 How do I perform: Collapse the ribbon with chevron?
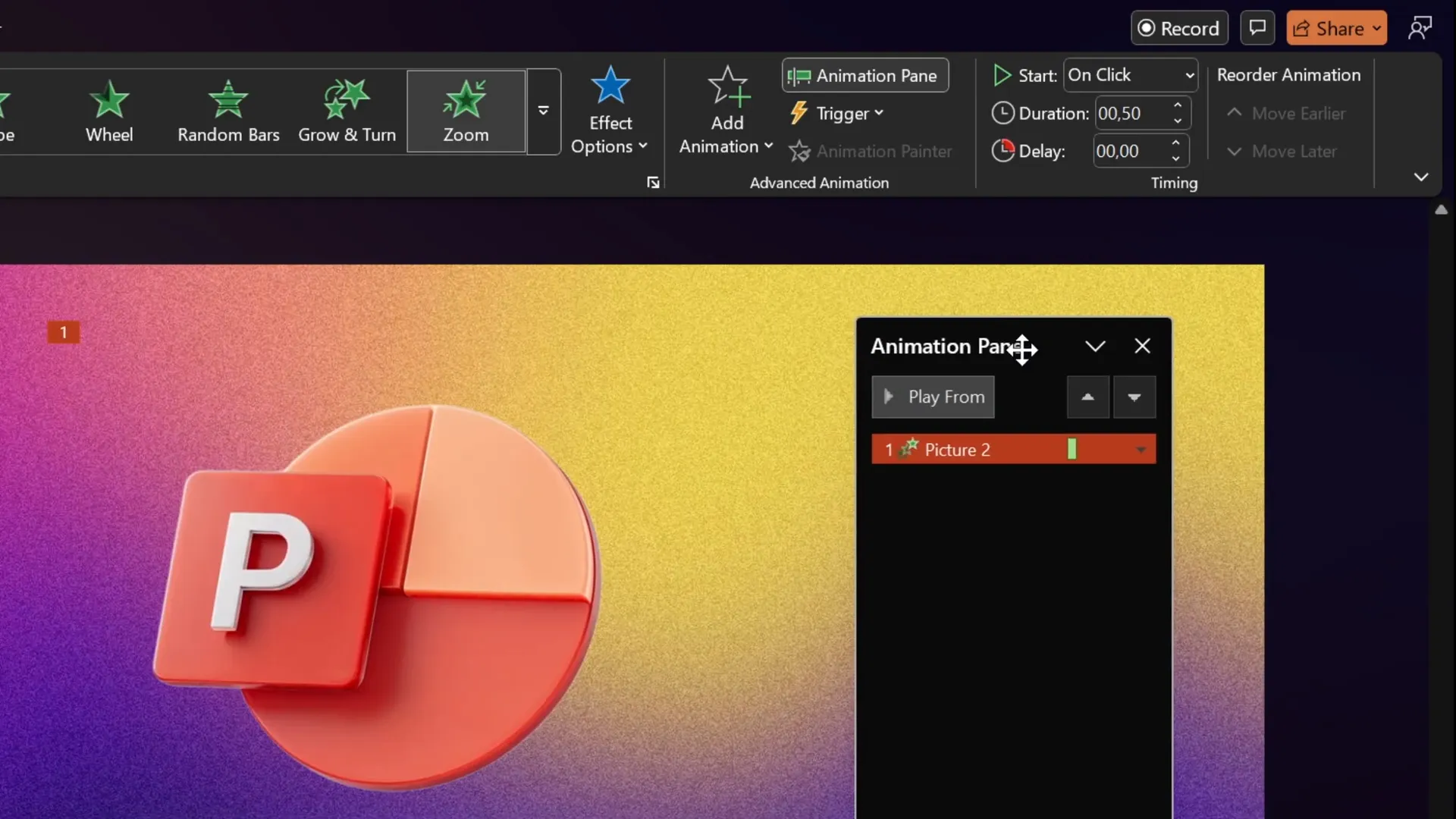coord(1421,177)
